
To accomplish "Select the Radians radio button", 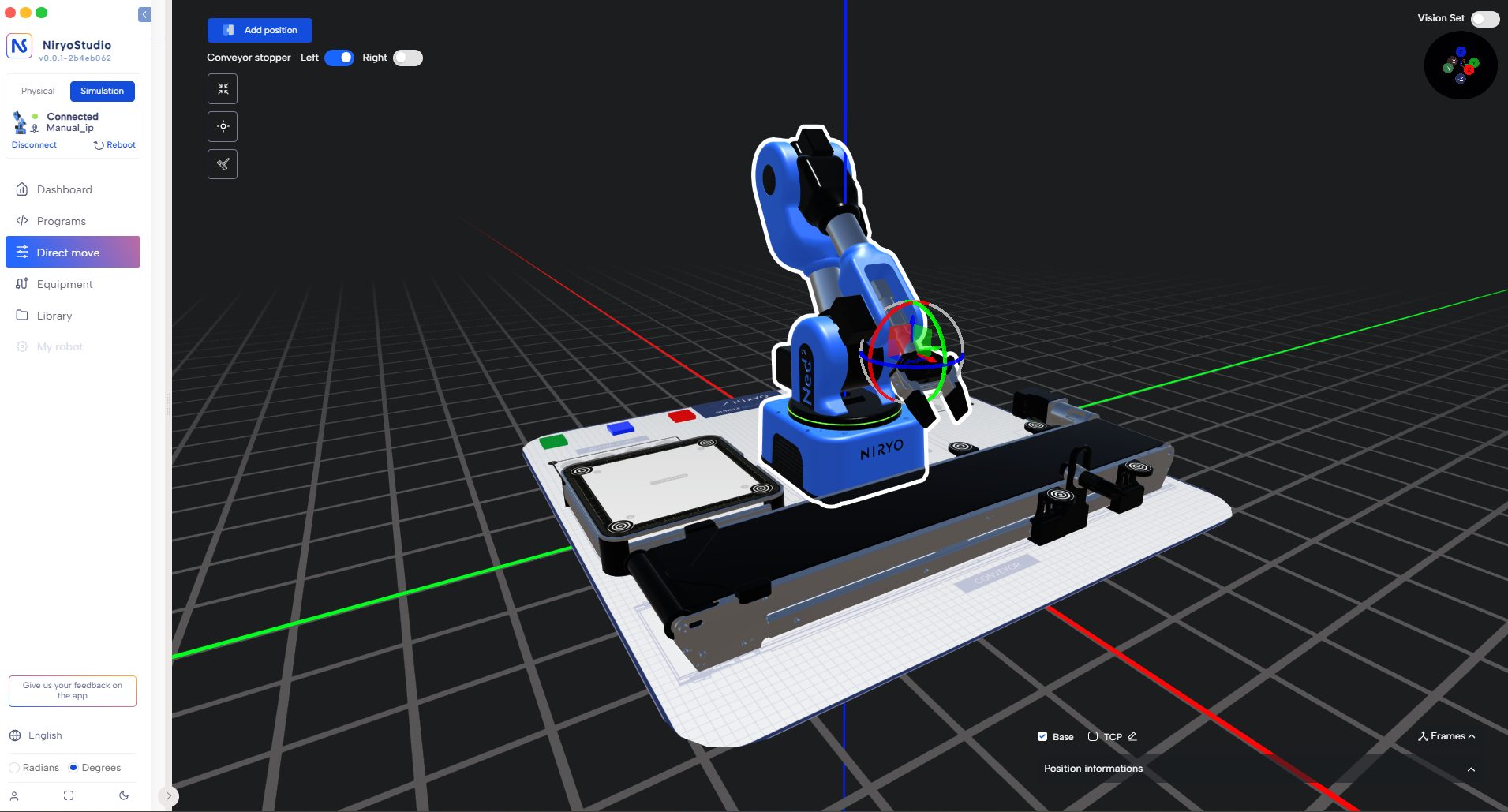I will click(x=13, y=767).
